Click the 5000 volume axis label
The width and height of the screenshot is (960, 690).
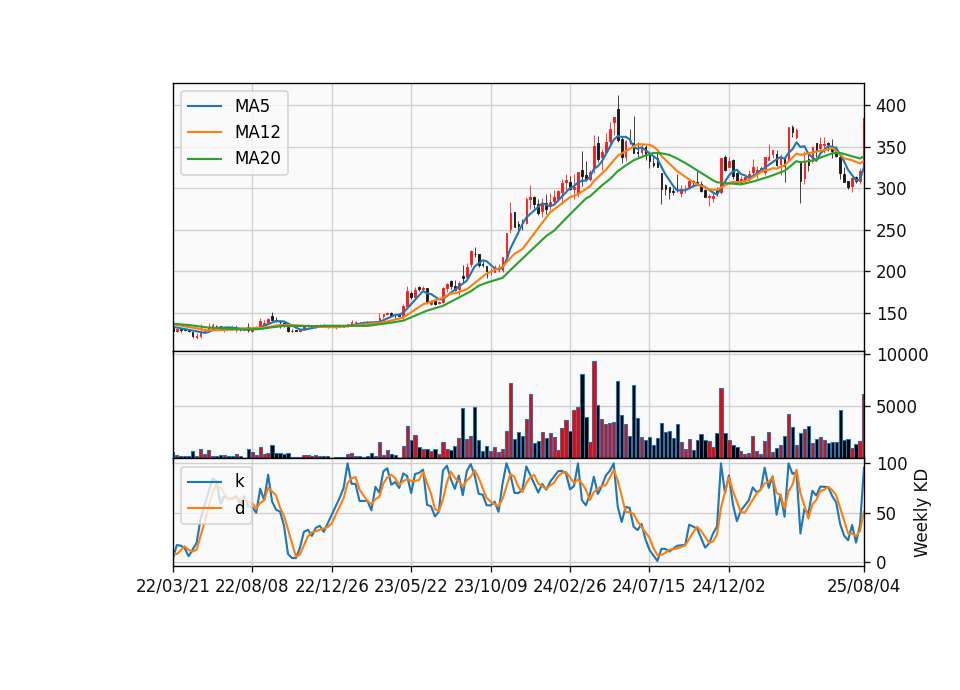click(x=896, y=407)
